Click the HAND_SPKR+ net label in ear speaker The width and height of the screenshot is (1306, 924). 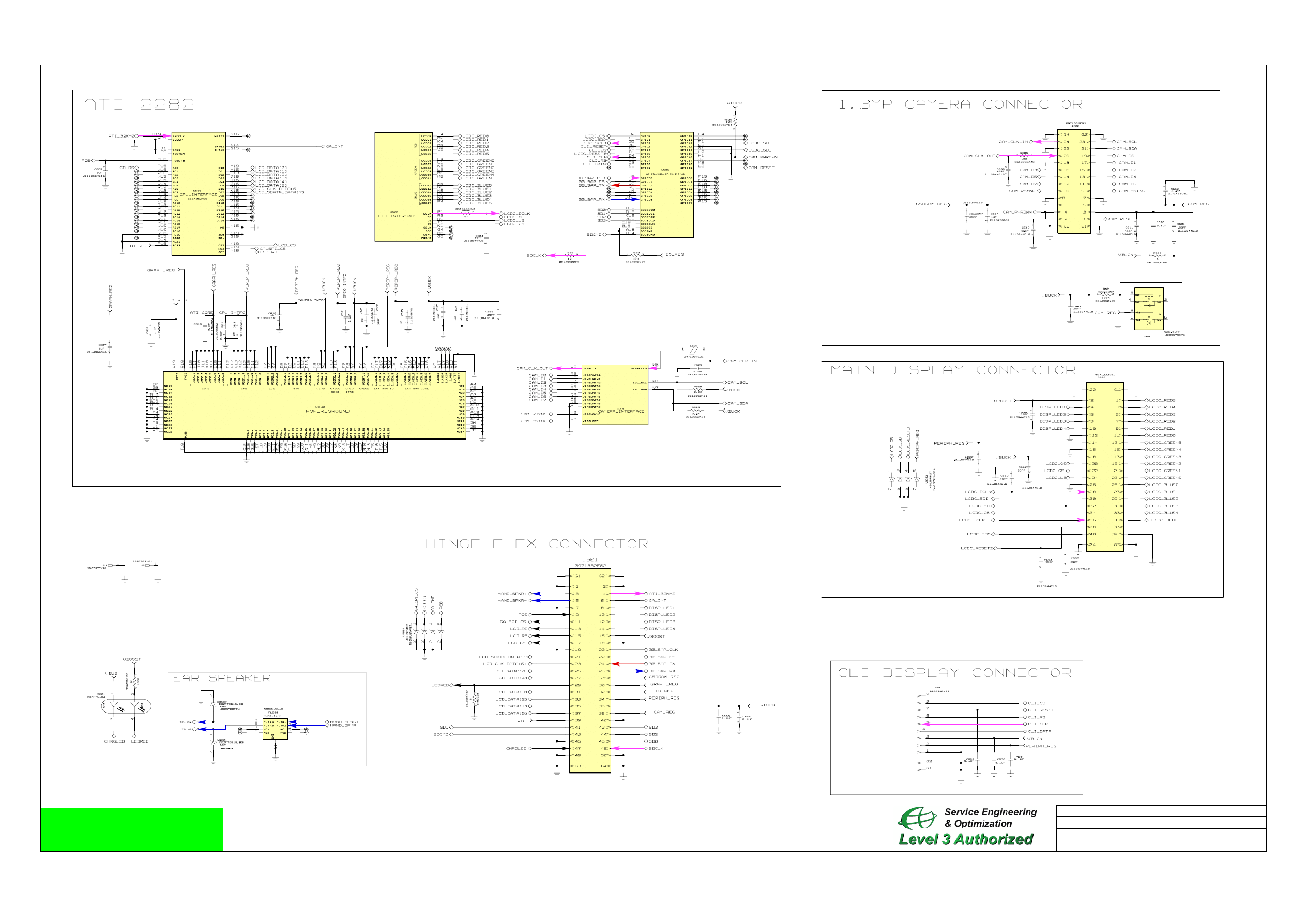(344, 722)
